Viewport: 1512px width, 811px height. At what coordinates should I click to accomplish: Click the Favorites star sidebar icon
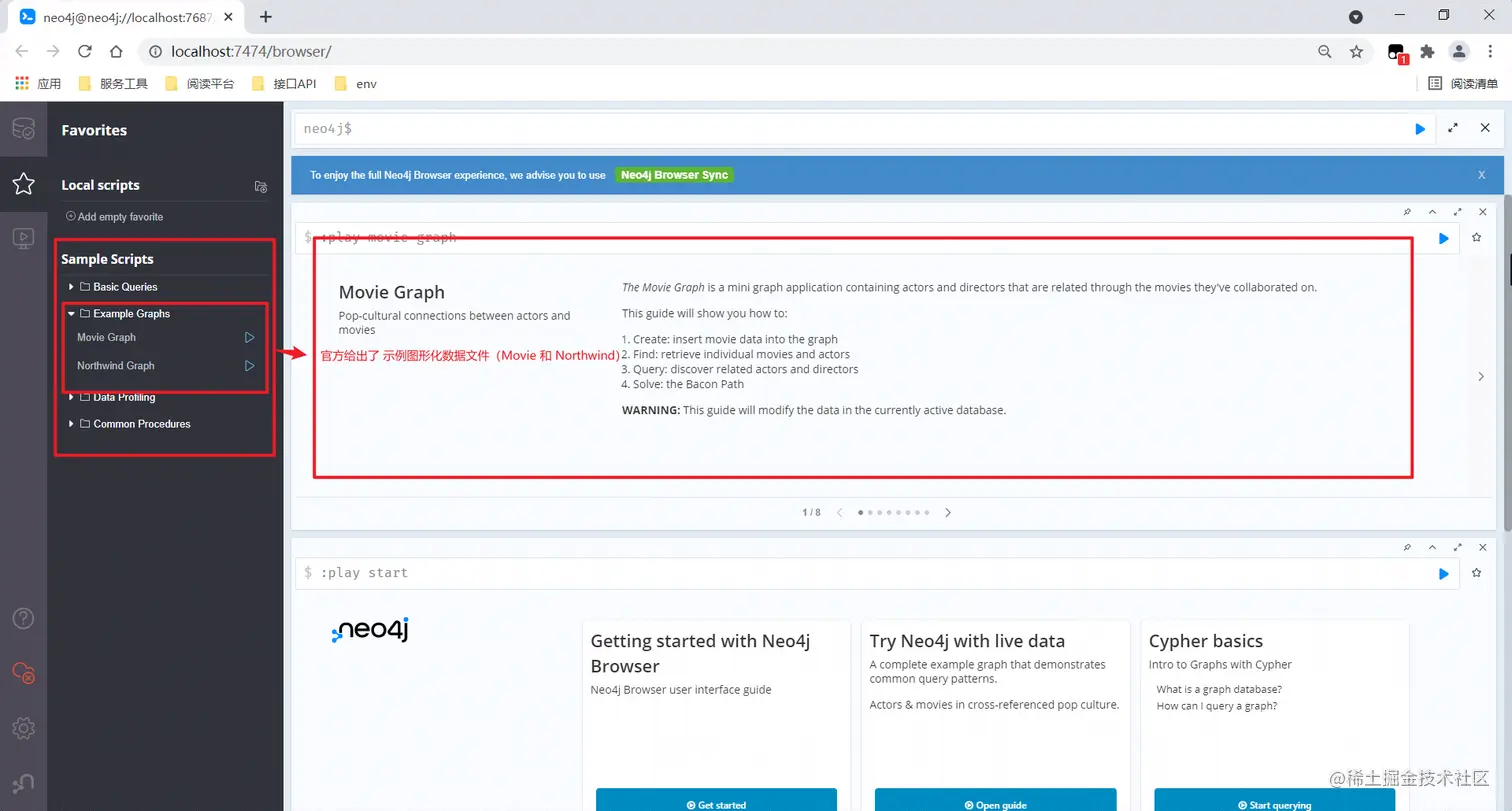coord(23,184)
